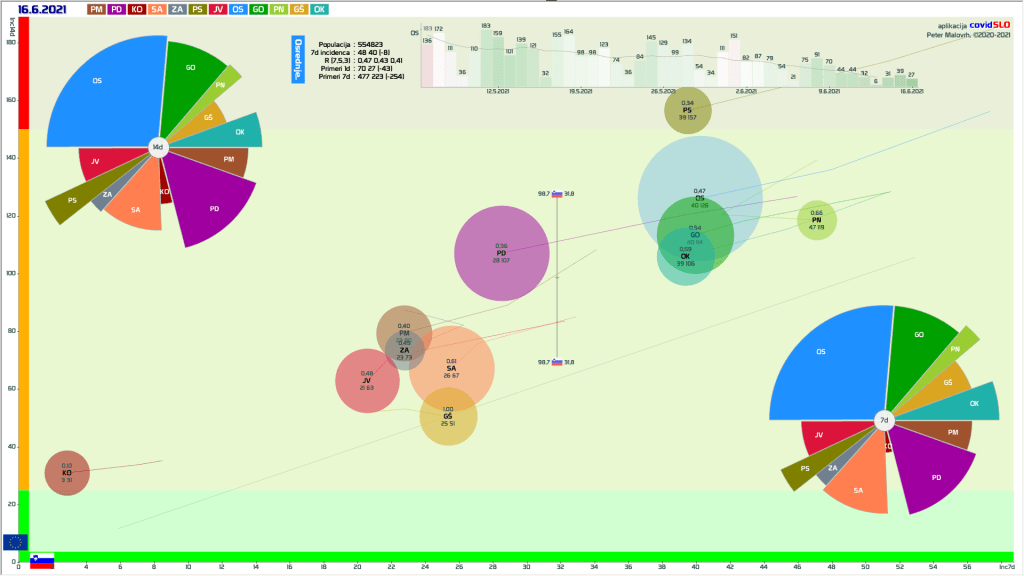Toggle the SA region legend tag
1024x576 pixels.
pos(157,9)
